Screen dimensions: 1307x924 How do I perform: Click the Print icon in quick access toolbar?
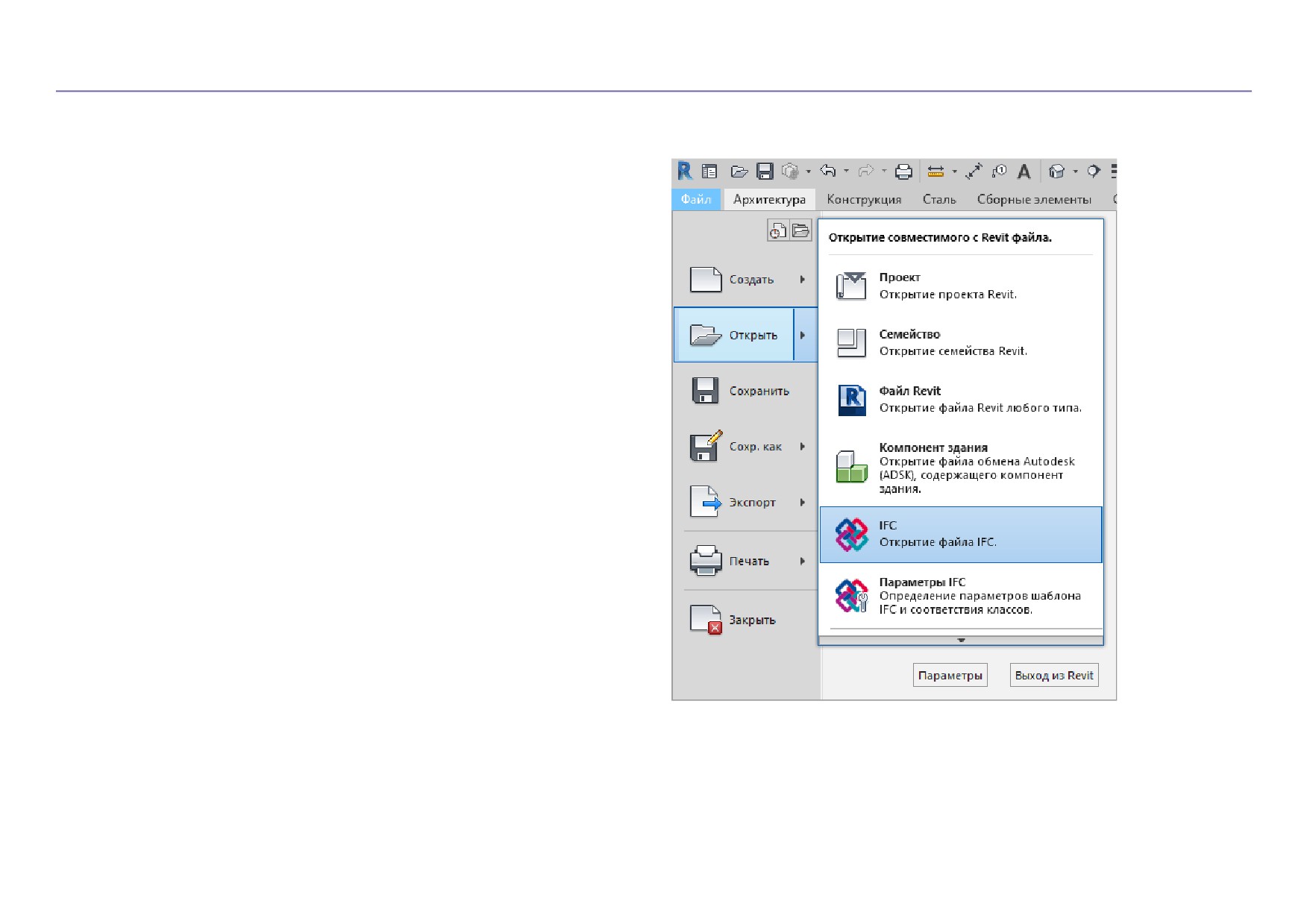coord(903,172)
